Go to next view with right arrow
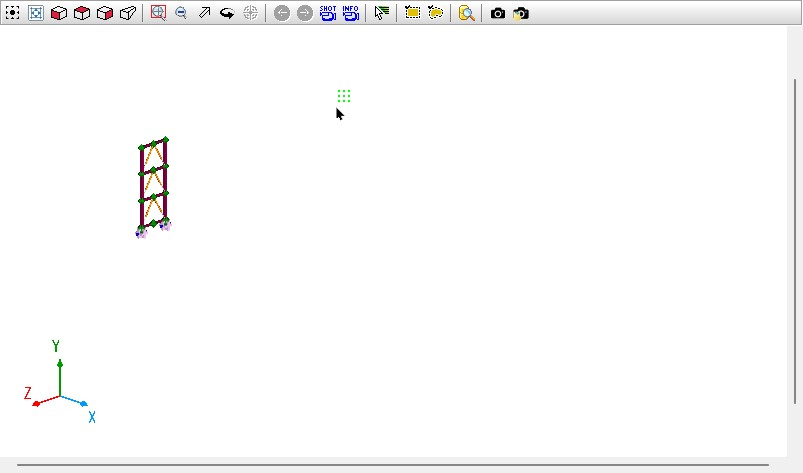Image resolution: width=803 pixels, height=473 pixels. pyautogui.click(x=305, y=13)
